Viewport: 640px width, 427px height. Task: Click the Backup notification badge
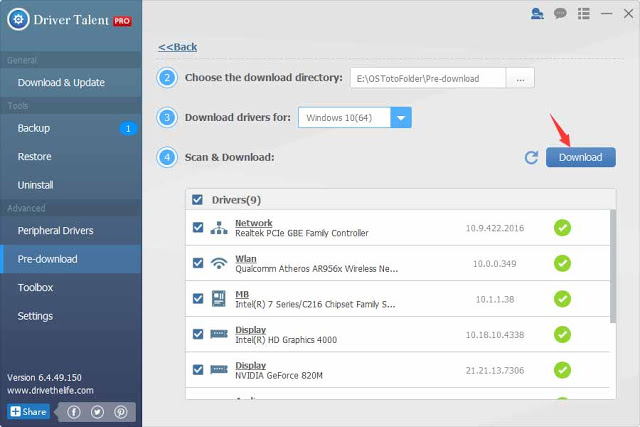pos(128,129)
